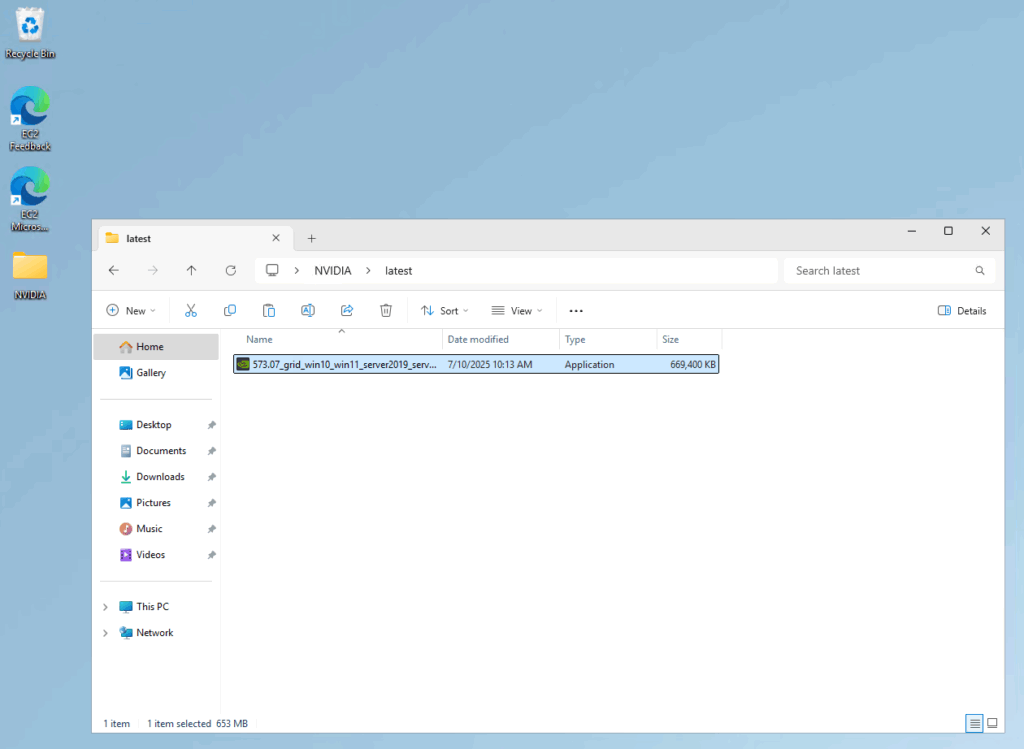This screenshot has height=749, width=1024.
Task: Switch to details list view icon
Action: point(974,723)
